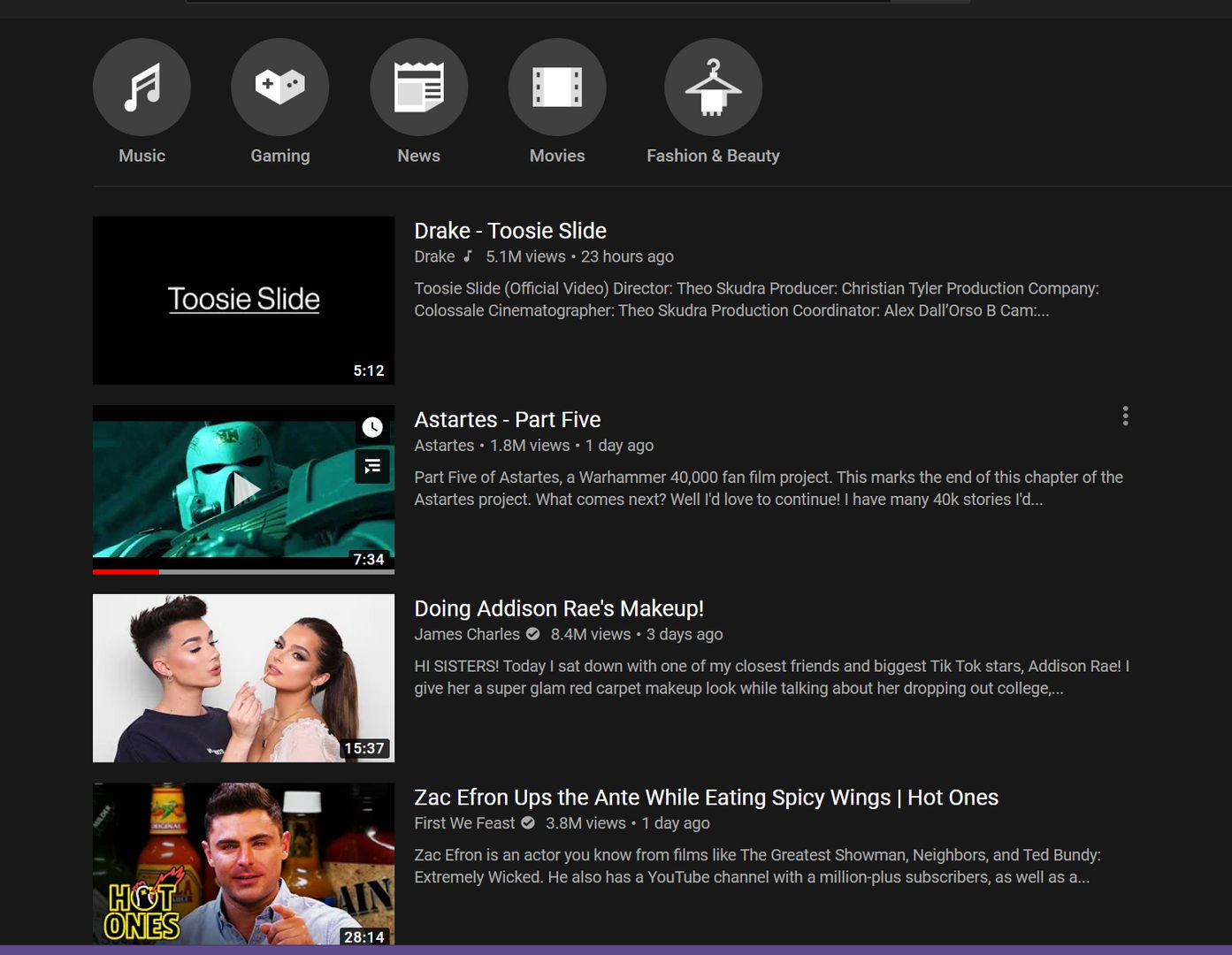Select the Movies category label
Screen dimensions: 1232x955
click(557, 156)
